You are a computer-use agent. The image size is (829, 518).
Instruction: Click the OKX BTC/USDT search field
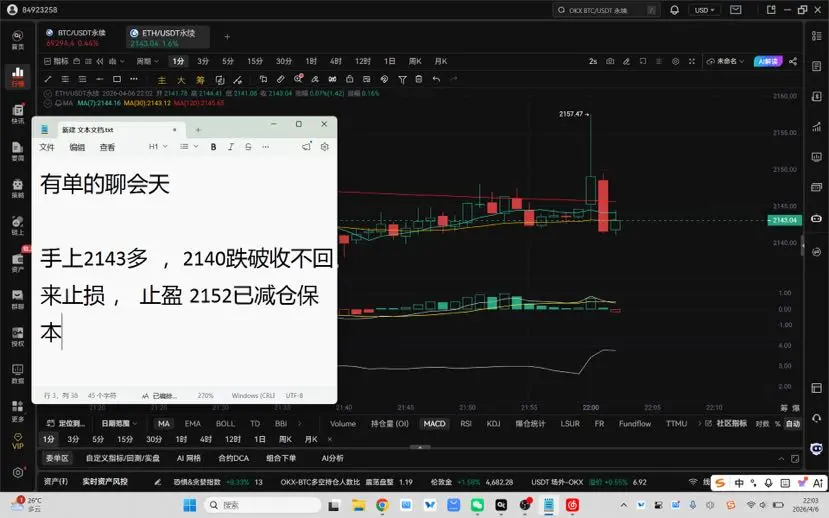click(606, 10)
